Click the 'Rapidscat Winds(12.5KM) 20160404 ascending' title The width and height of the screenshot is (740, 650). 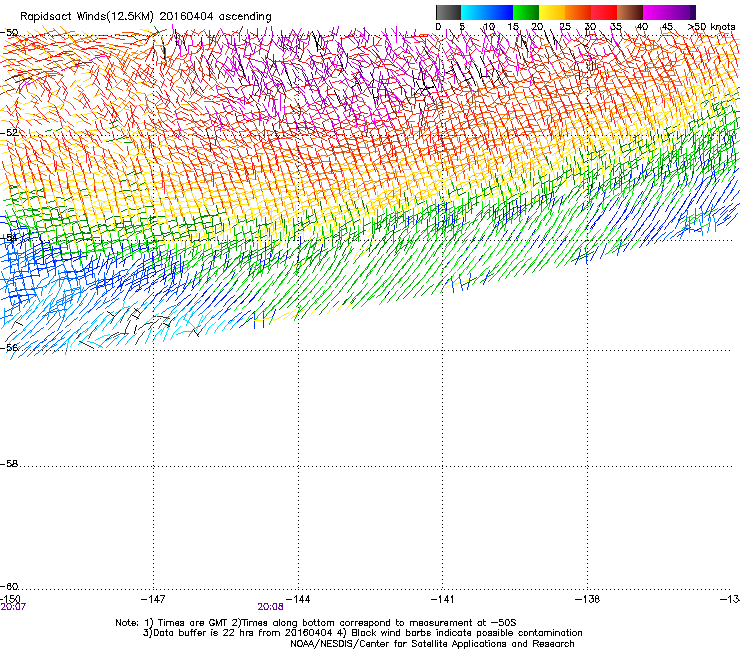click(x=146, y=16)
